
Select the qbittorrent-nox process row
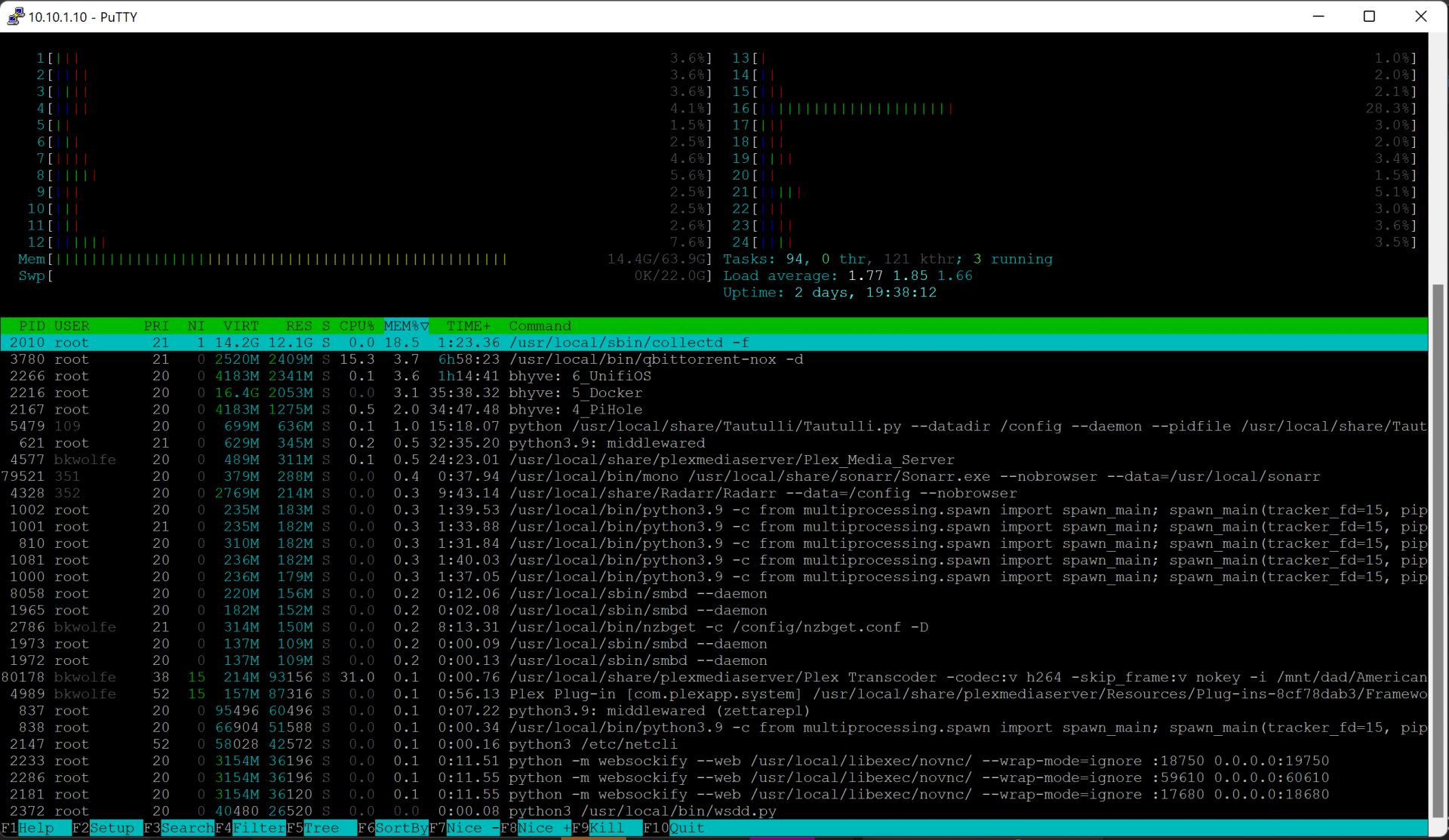pos(713,359)
